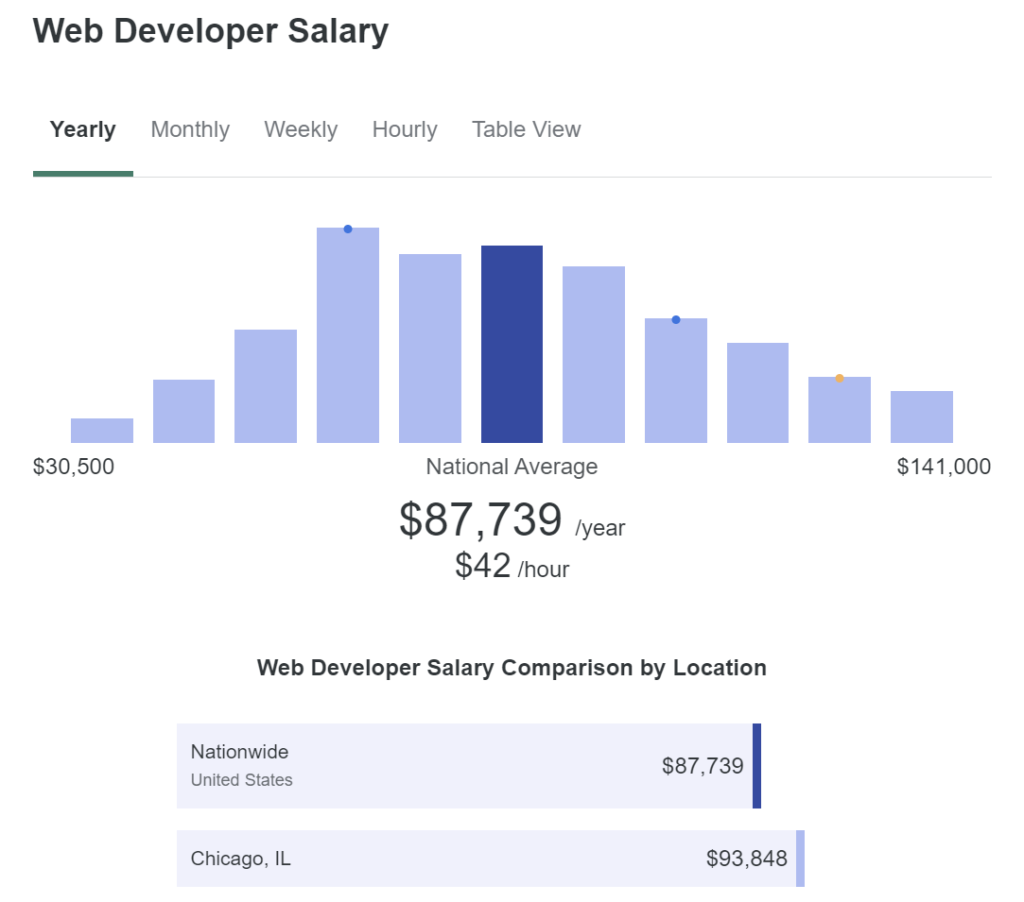1024x902 pixels.
Task: Click the last bar above $141,000
Action: tap(921, 417)
